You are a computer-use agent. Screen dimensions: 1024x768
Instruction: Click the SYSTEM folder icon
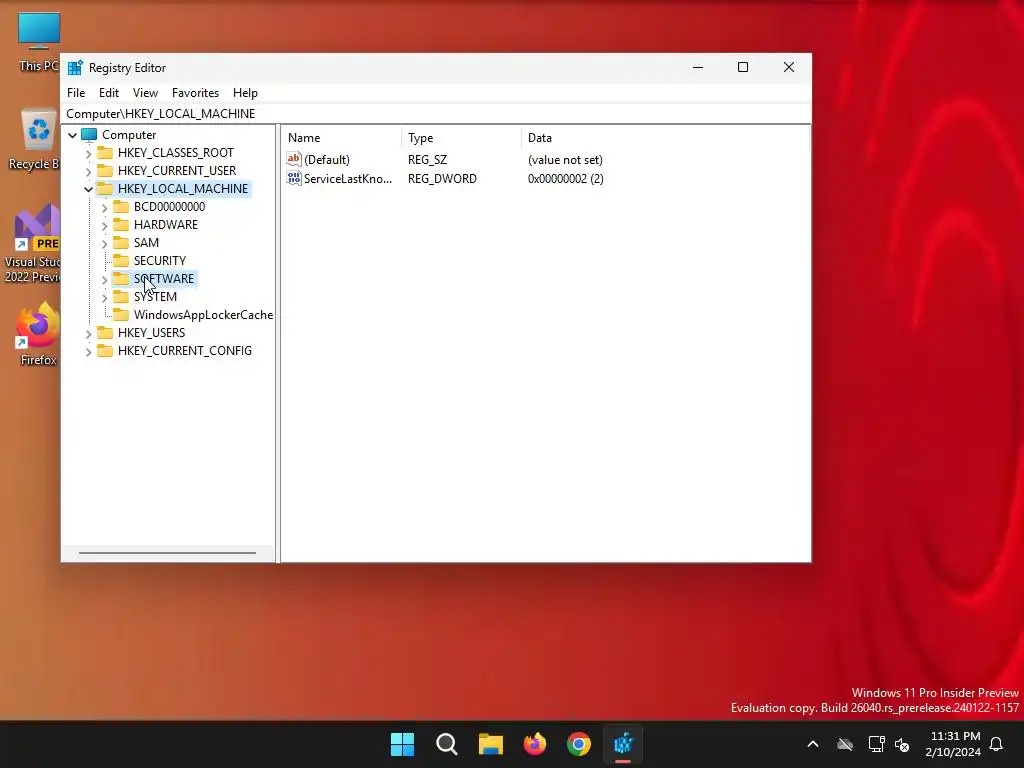click(x=121, y=296)
